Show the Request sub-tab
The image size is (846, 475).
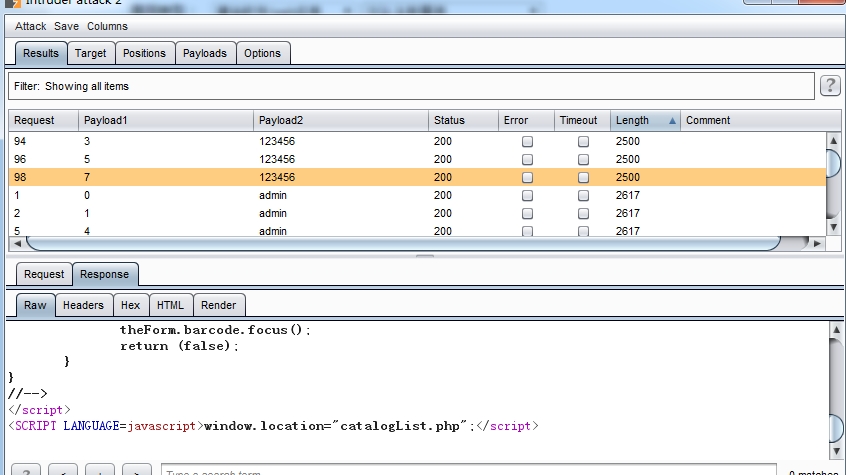(44, 274)
